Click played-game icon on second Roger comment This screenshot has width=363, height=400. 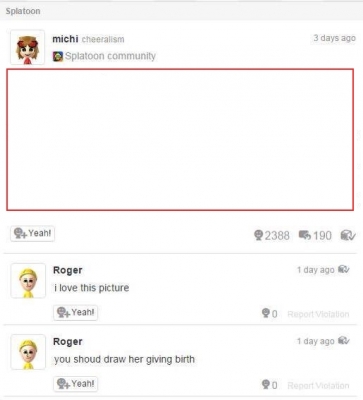344,340
